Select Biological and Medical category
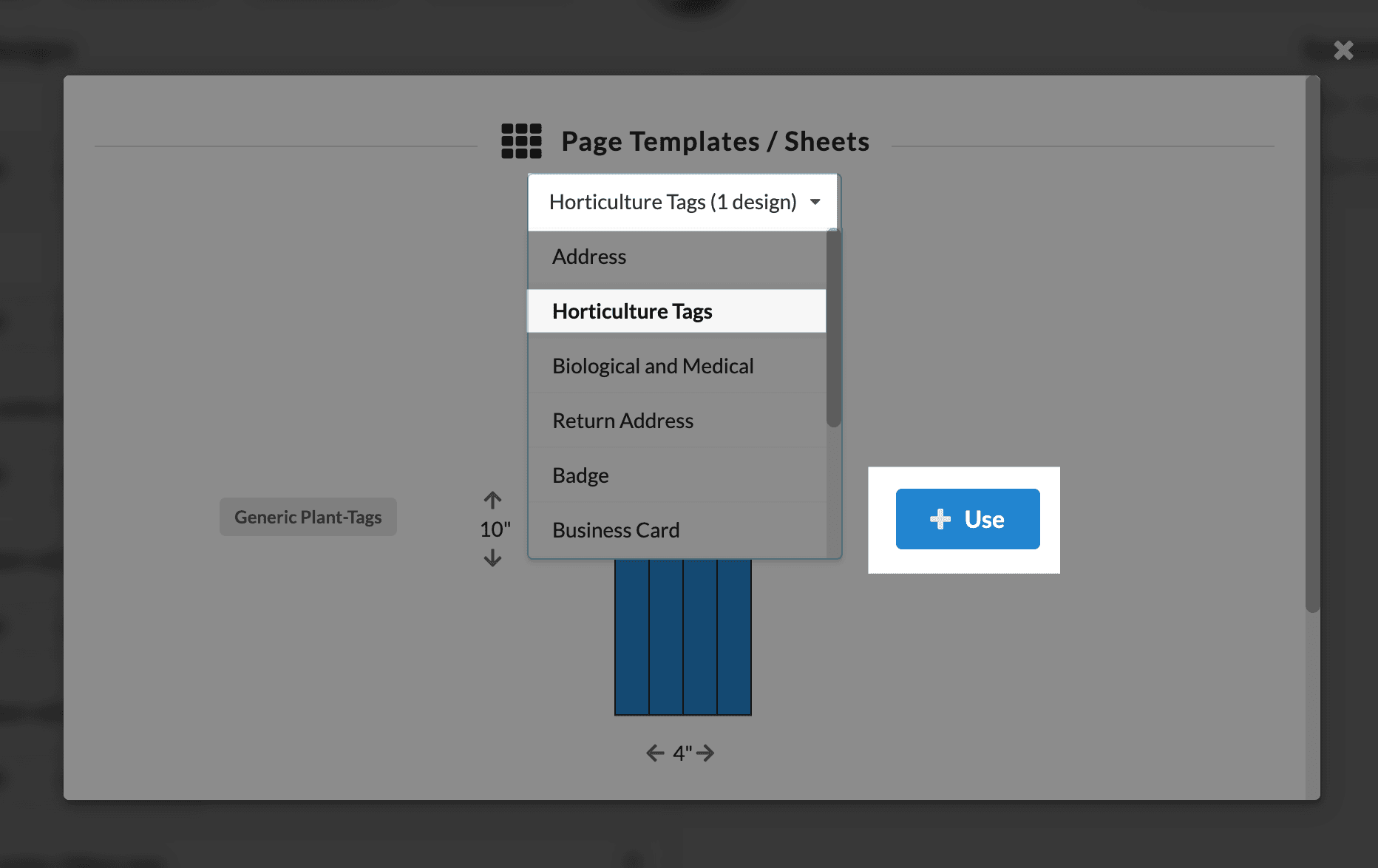Image resolution: width=1378 pixels, height=868 pixels. pyautogui.click(x=653, y=366)
